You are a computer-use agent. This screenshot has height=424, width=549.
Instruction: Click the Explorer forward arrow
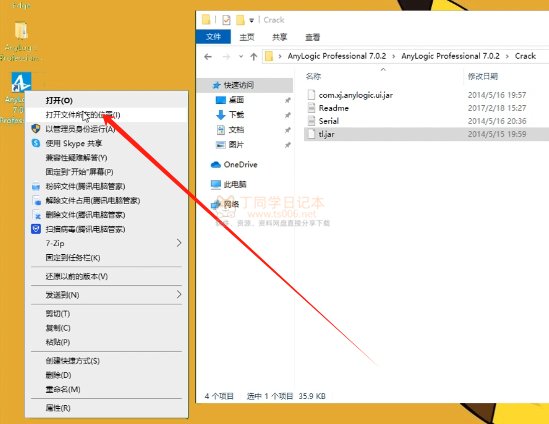point(227,57)
